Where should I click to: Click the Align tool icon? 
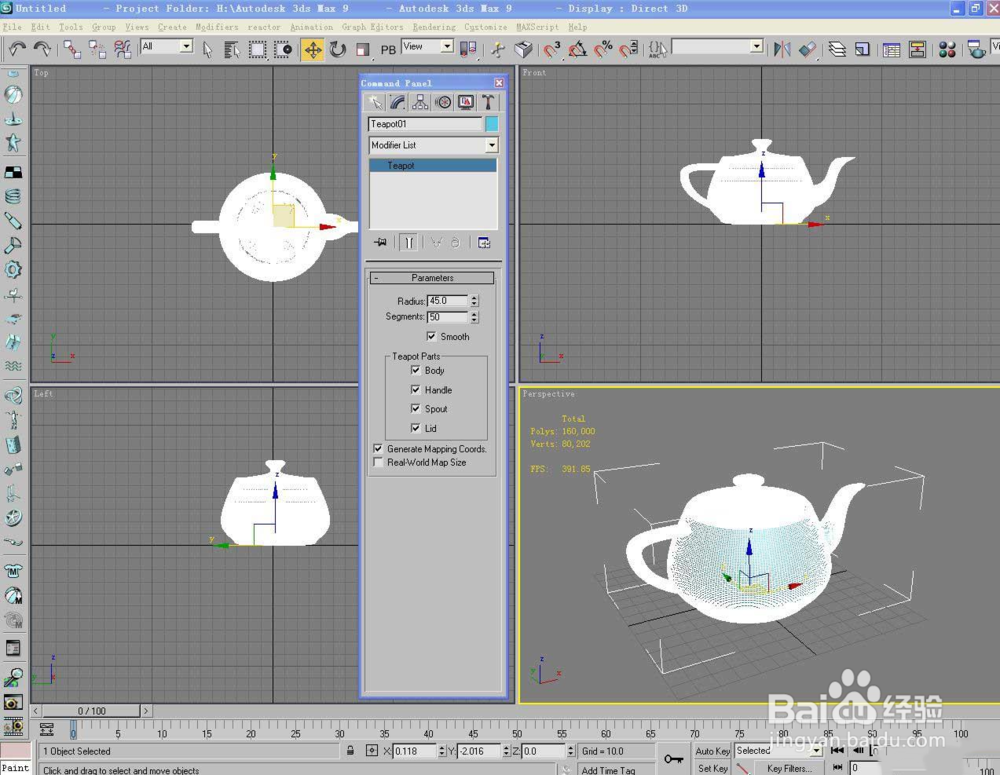(807, 49)
